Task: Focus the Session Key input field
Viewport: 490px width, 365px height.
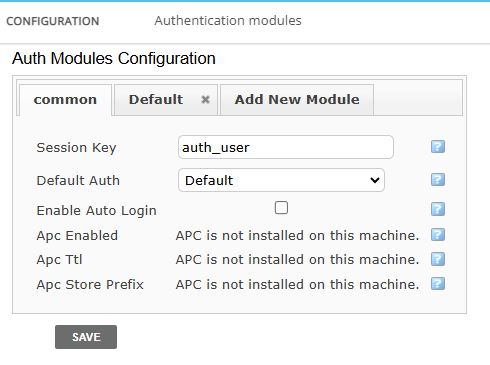Action: pyautogui.click(x=286, y=147)
